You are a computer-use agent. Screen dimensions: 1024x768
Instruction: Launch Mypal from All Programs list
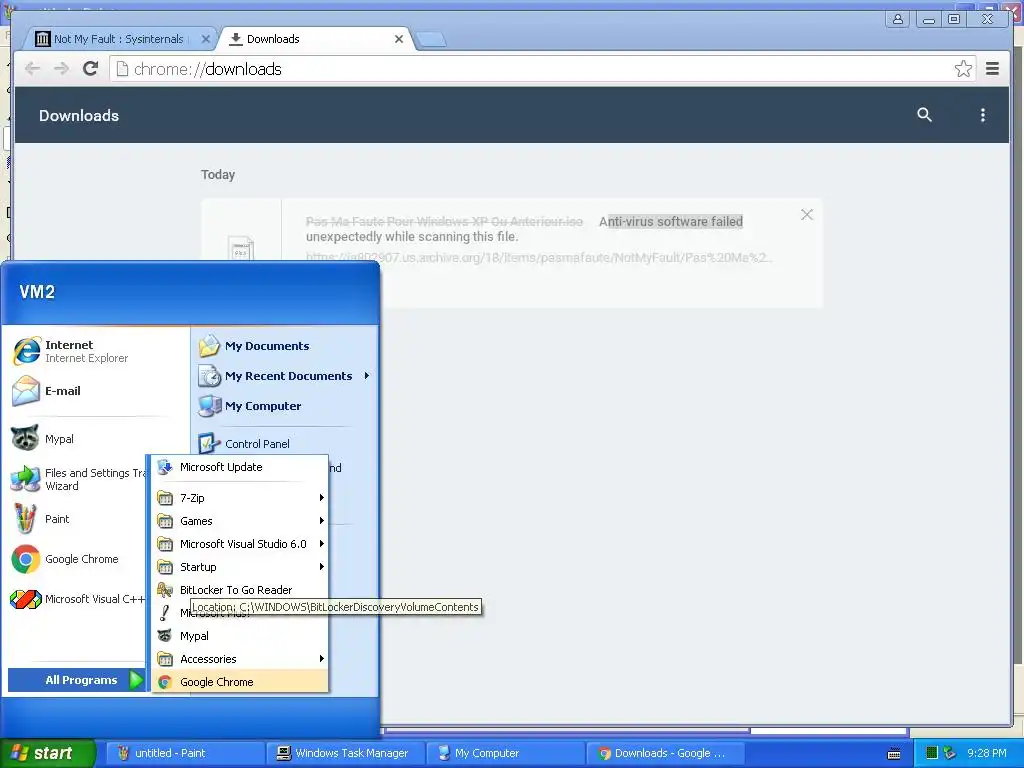[x=240, y=636]
